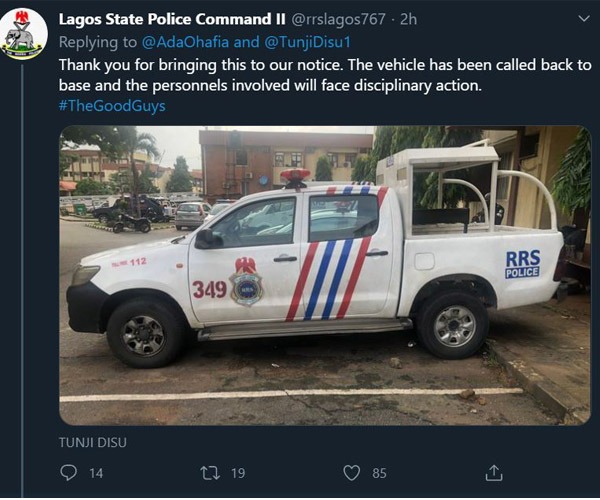This screenshot has width=600, height=500.
Task: Open the RRS police truck photo
Action: coord(325,275)
